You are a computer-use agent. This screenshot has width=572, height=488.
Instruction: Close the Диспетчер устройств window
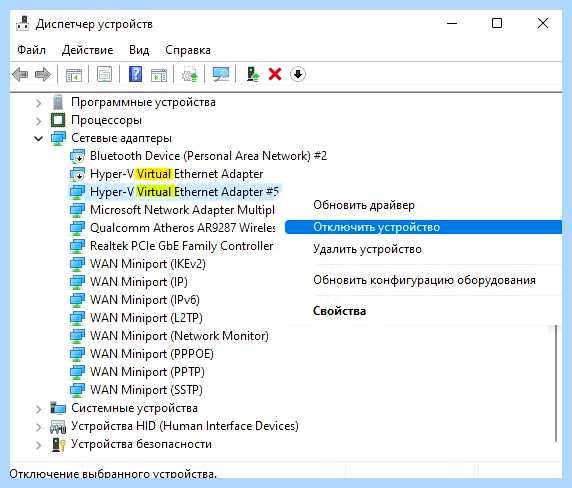click(x=543, y=24)
